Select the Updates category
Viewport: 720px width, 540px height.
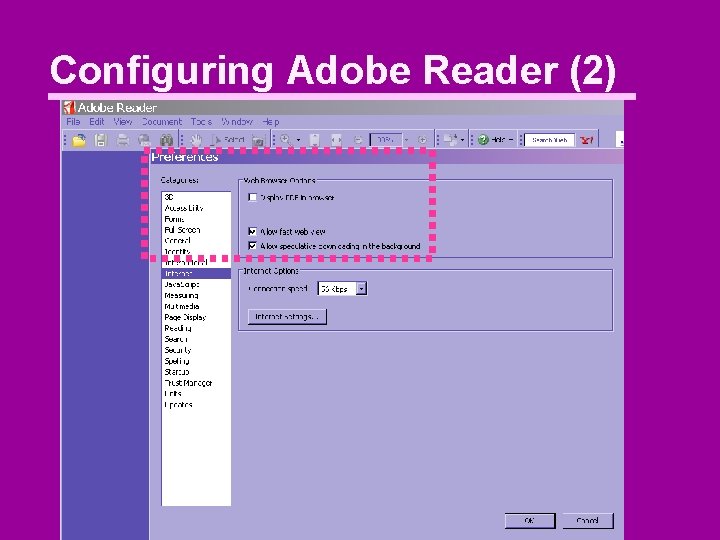(x=196, y=405)
